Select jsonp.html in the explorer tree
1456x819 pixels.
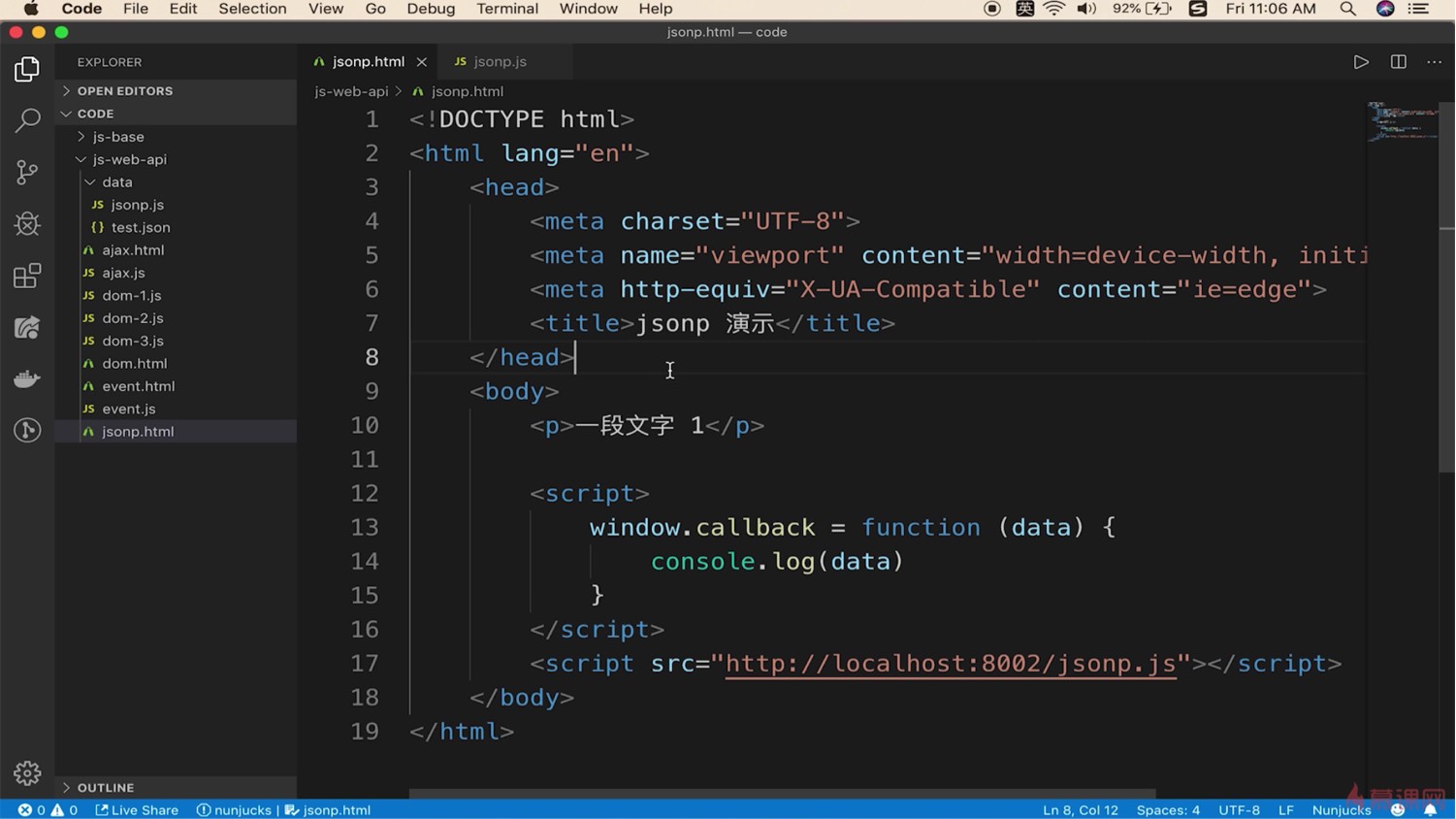pyautogui.click(x=176, y=432)
